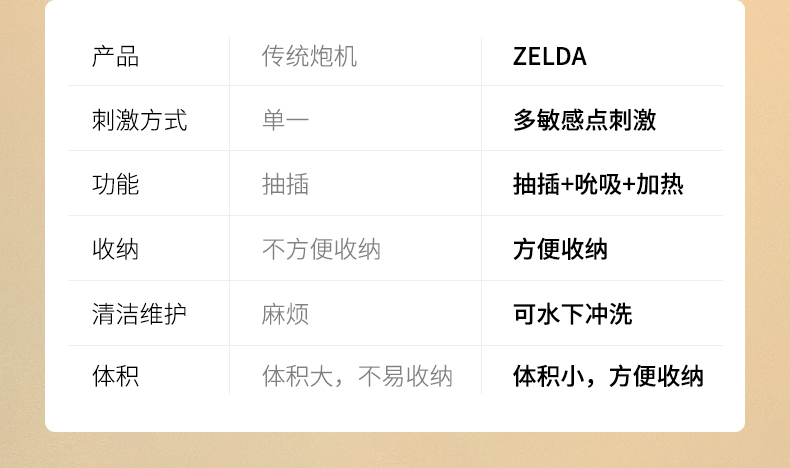
Task: Select the 不方便收纳 cell
Action: click(x=321, y=249)
